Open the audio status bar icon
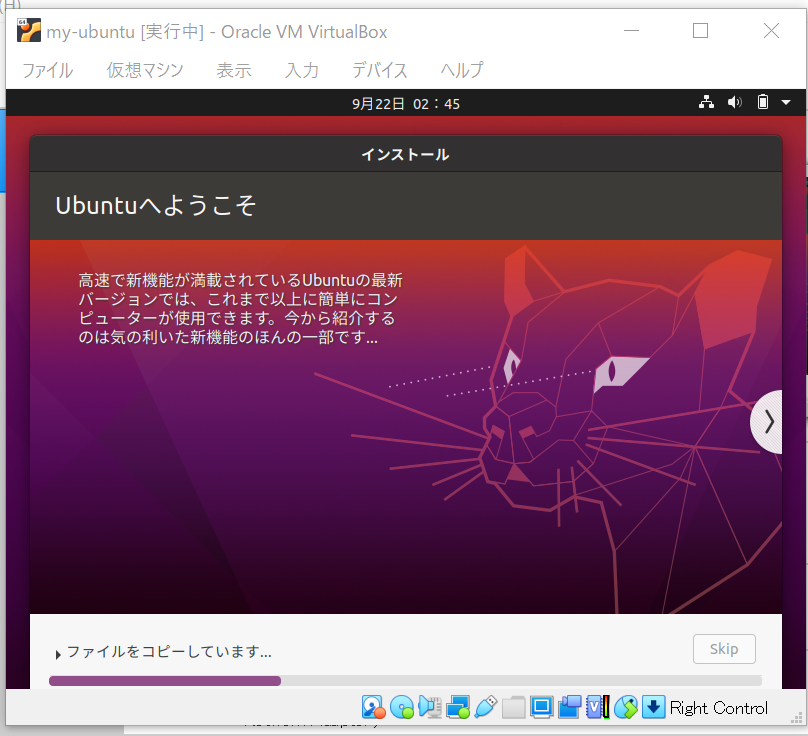The height and width of the screenshot is (736, 808). 430,707
